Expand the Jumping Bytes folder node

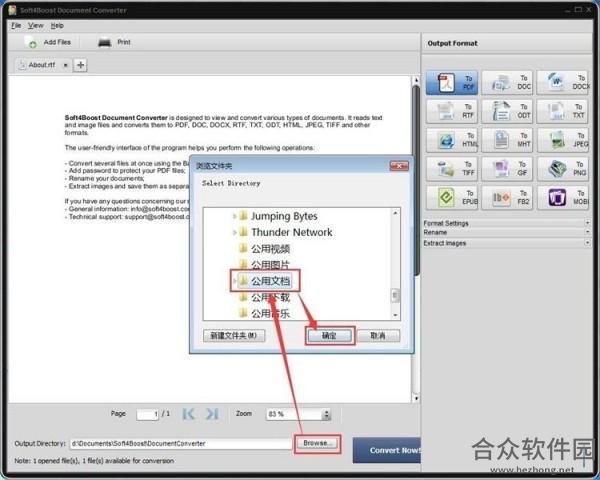tap(235, 216)
